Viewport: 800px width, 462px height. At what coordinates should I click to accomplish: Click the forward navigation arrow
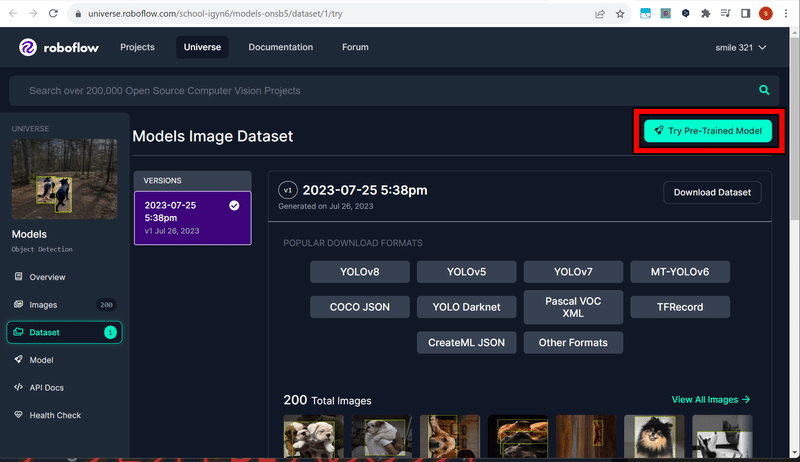(x=33, y=14)
